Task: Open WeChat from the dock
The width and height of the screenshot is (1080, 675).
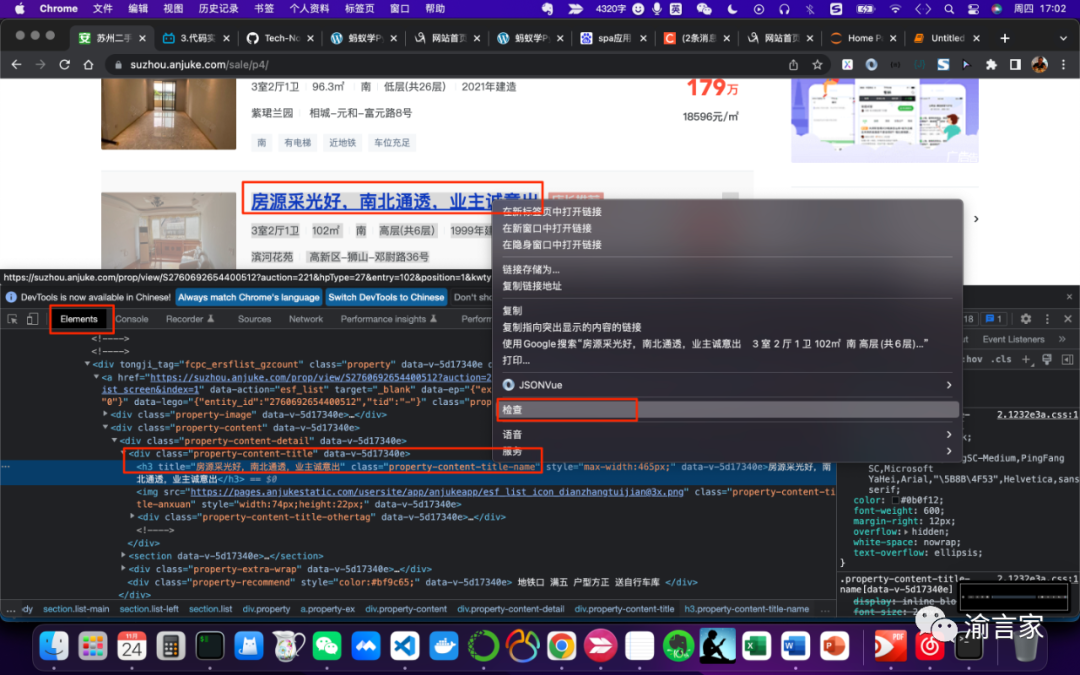Action: (x=327, y=646)
